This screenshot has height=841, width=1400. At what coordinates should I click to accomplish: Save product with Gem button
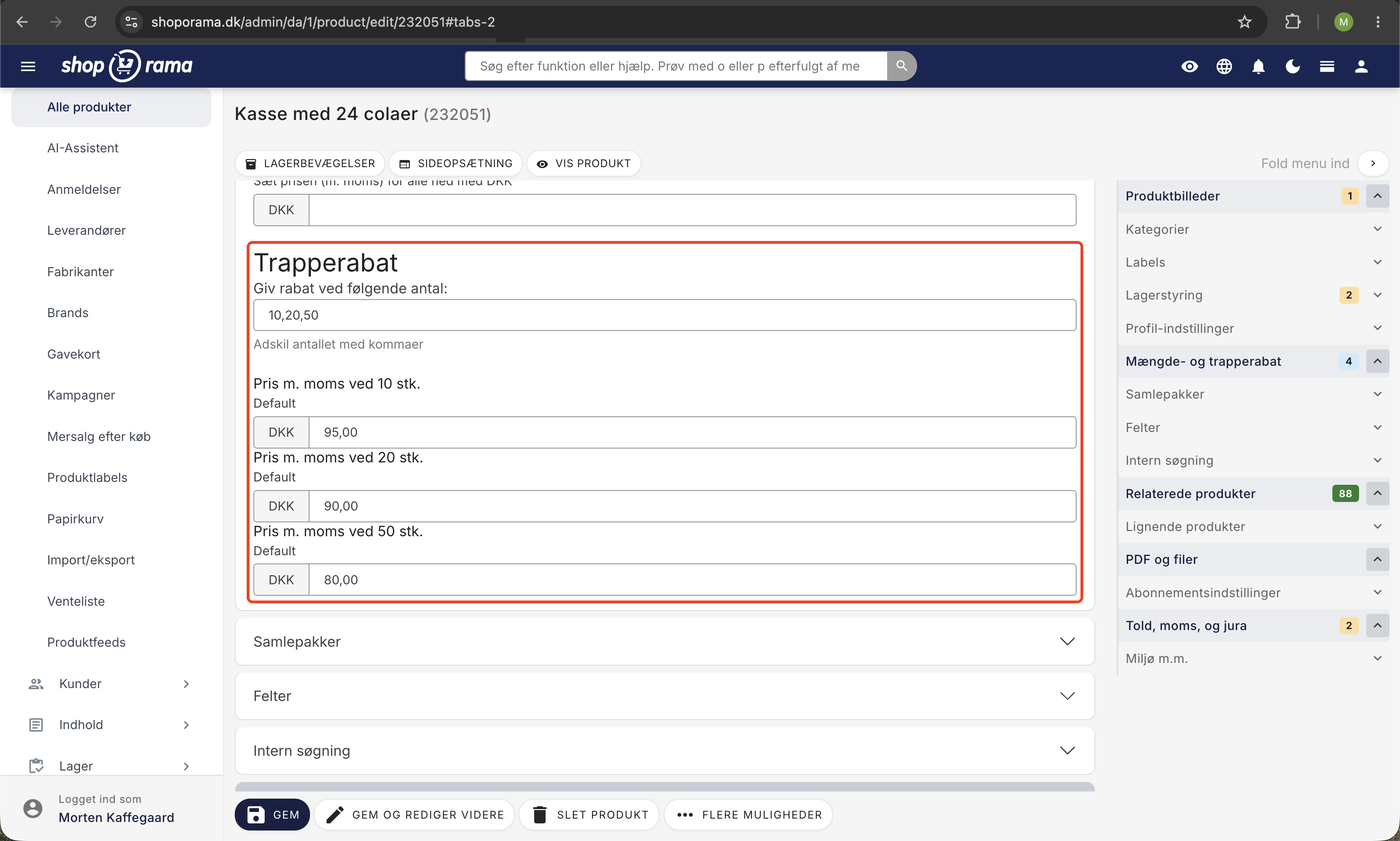coord(273,815)
